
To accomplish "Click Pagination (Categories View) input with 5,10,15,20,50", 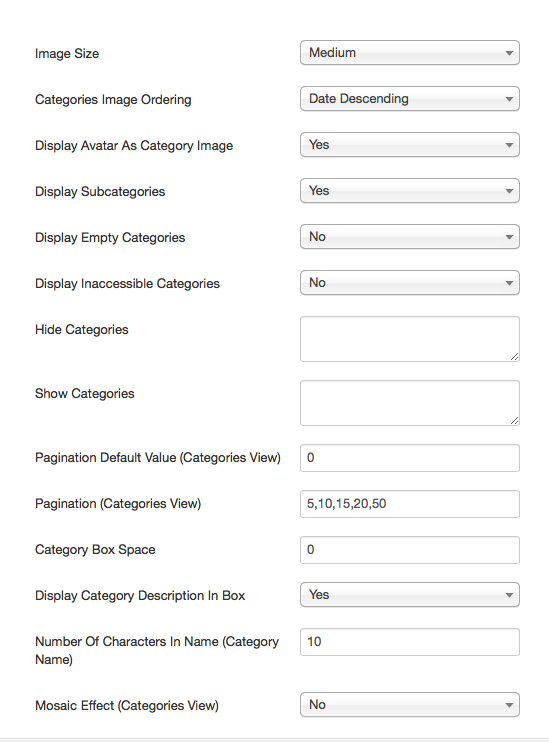I will click(410, 504).
